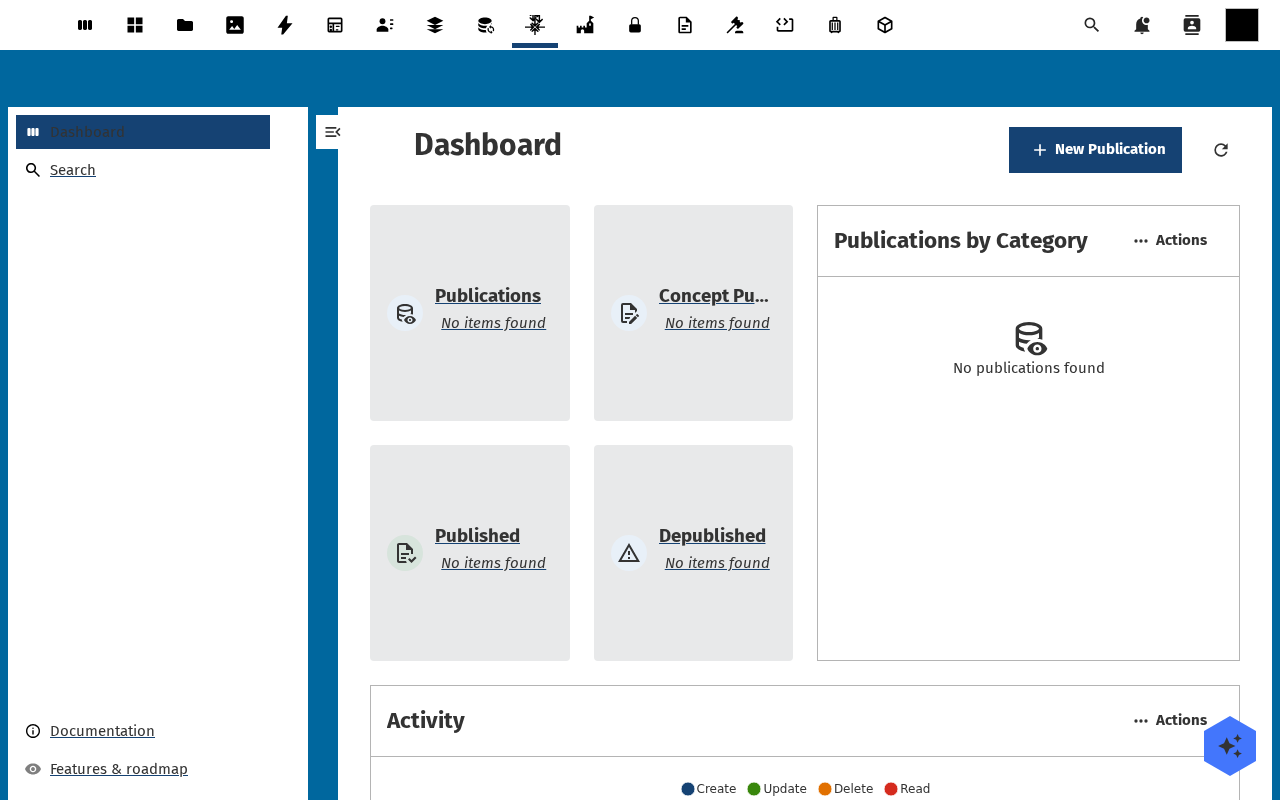Refresh the dashboard with reload icon
This screenshot has height=800, width=1280.
(x=1221, y=150)
